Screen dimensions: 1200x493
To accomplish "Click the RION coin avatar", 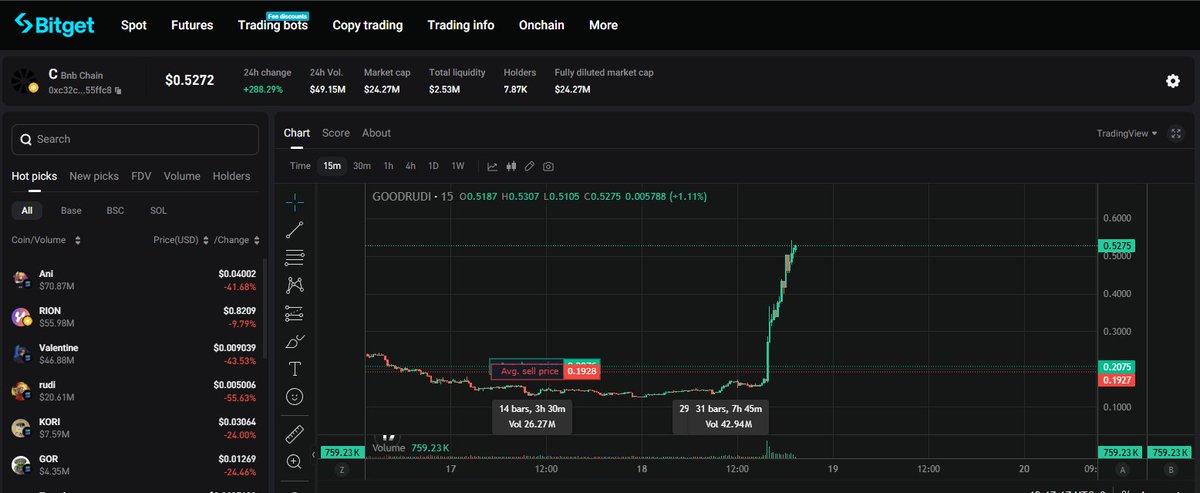I will (21, 316).
